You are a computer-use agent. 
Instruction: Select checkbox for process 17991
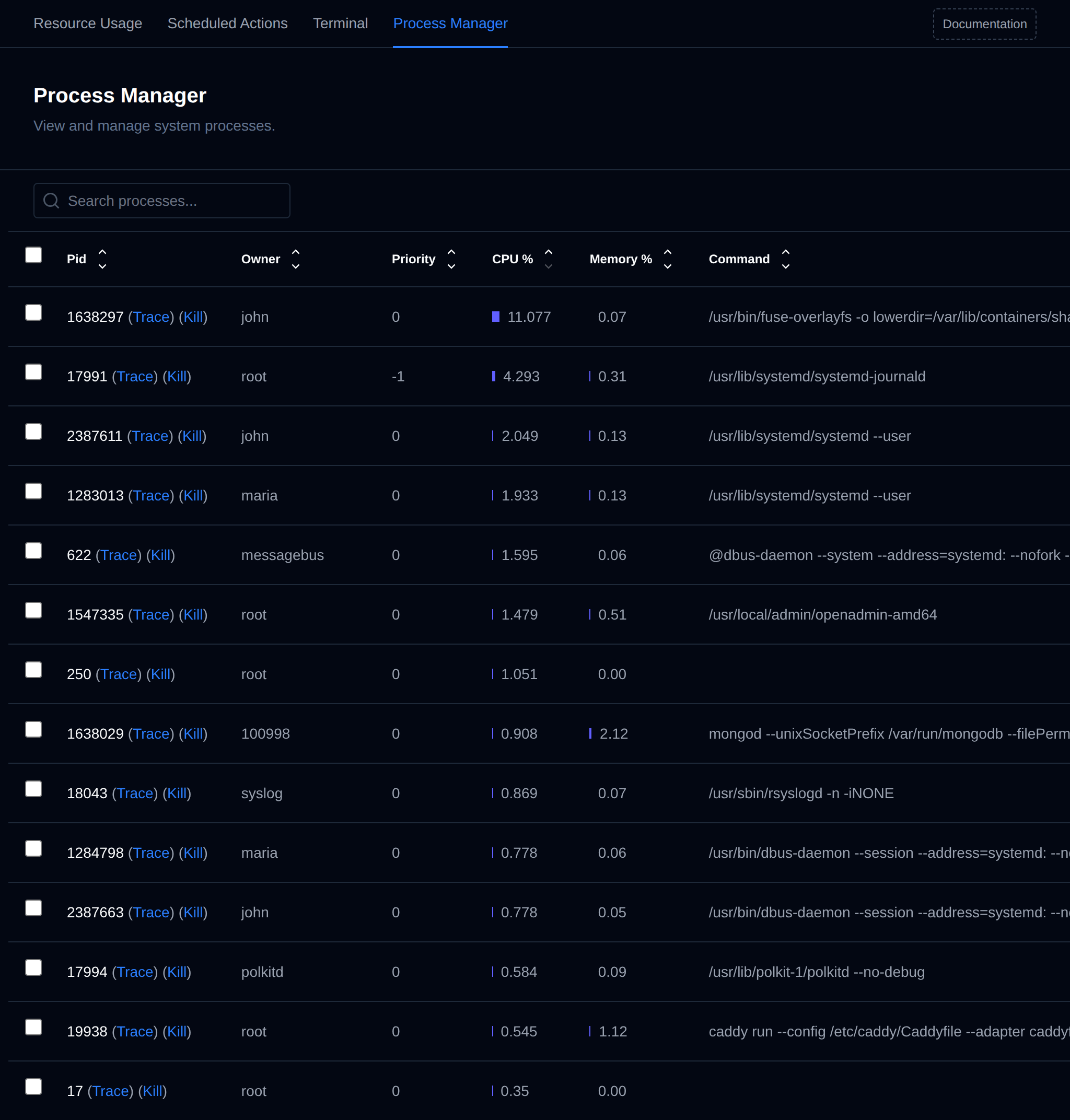tap(33, 372)
